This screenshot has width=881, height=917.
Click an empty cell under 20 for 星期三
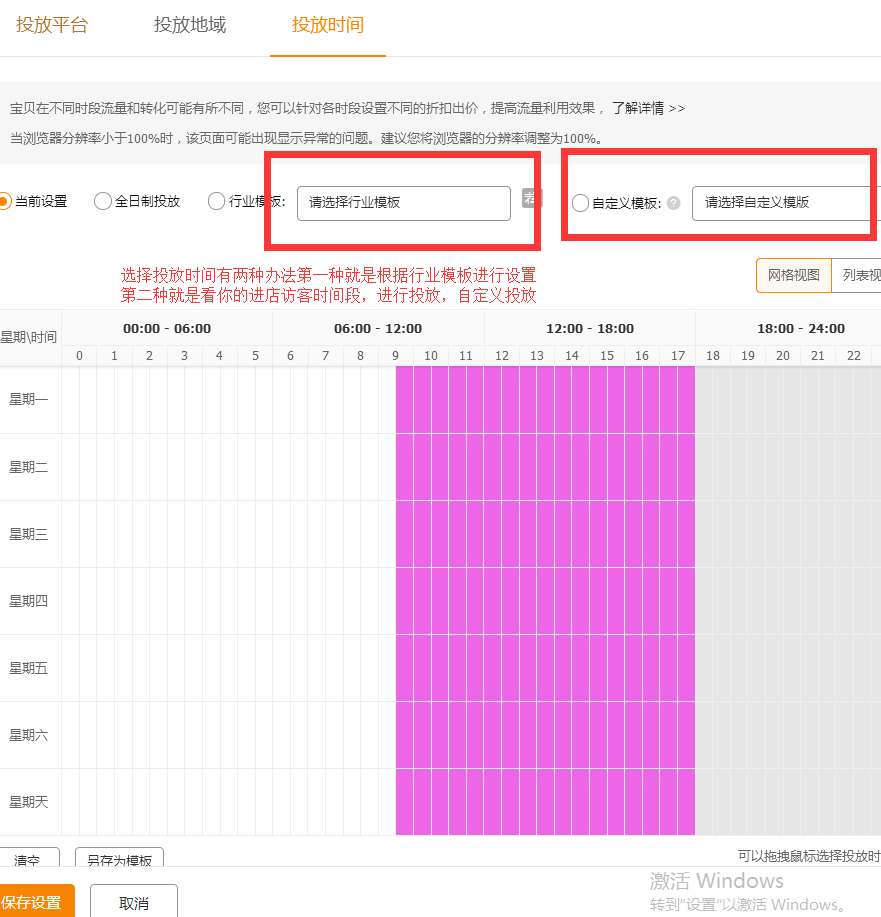(783, 532)
